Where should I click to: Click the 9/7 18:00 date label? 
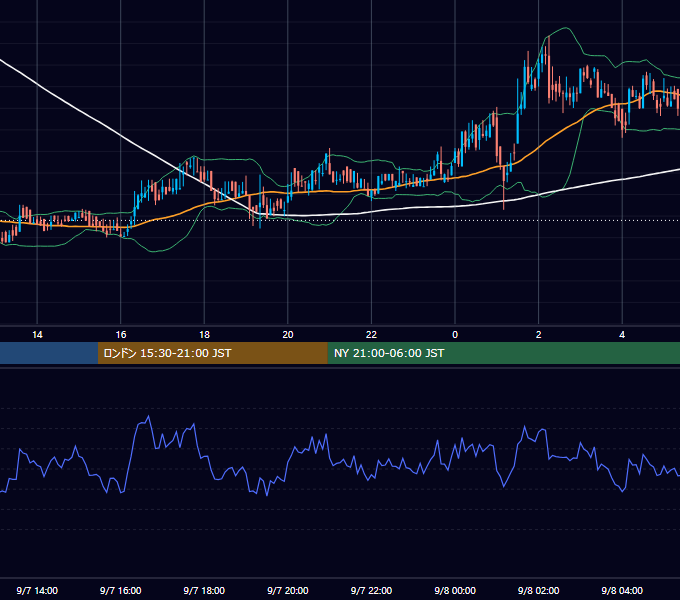pyautogui.click(x=204, y=590)
